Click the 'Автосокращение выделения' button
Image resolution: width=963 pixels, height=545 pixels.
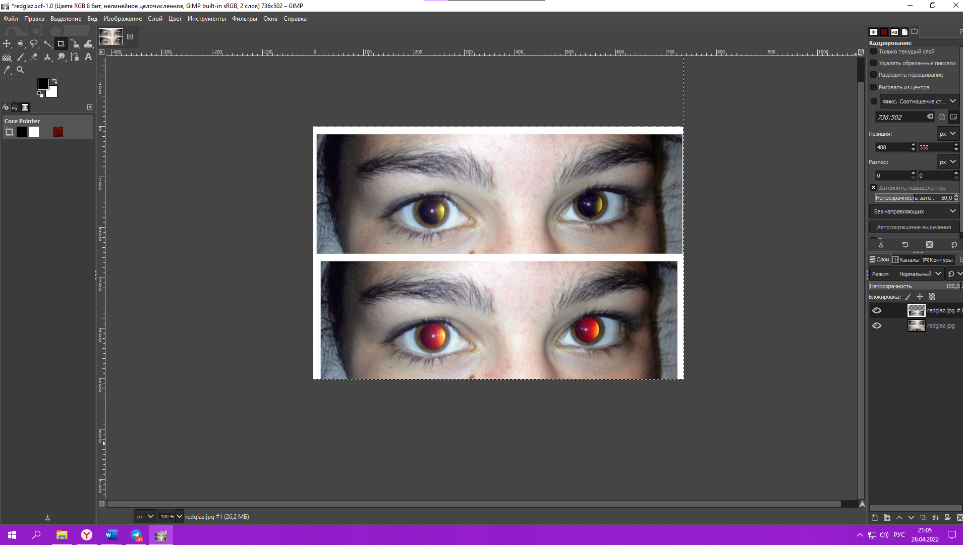(x=914, y=227)
